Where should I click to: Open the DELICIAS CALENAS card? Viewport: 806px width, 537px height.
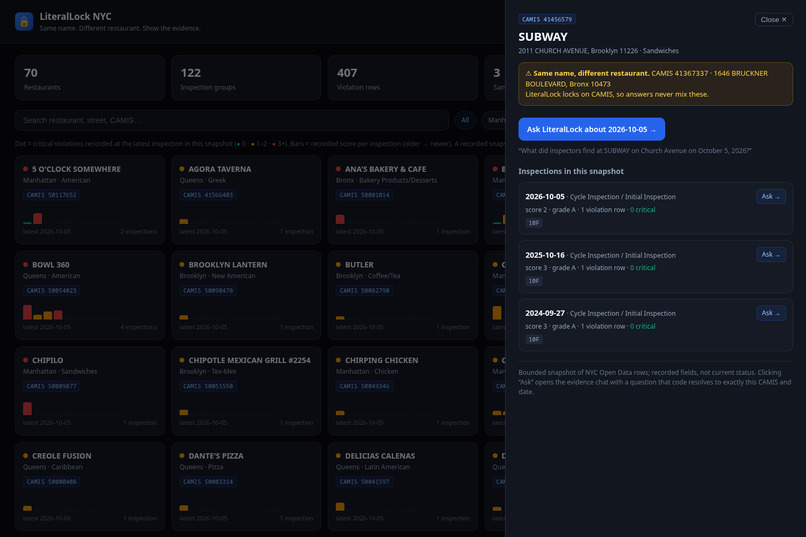click(402, 486)
